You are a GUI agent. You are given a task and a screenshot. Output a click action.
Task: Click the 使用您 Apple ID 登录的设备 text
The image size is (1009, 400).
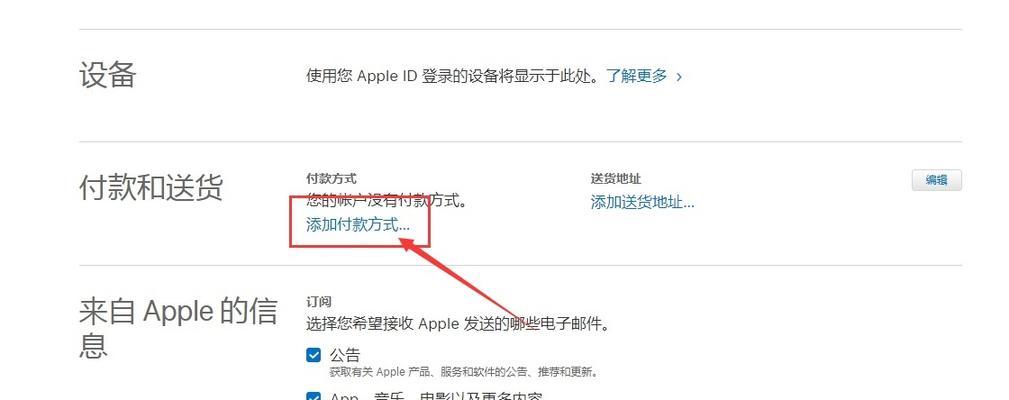[456, 76]
